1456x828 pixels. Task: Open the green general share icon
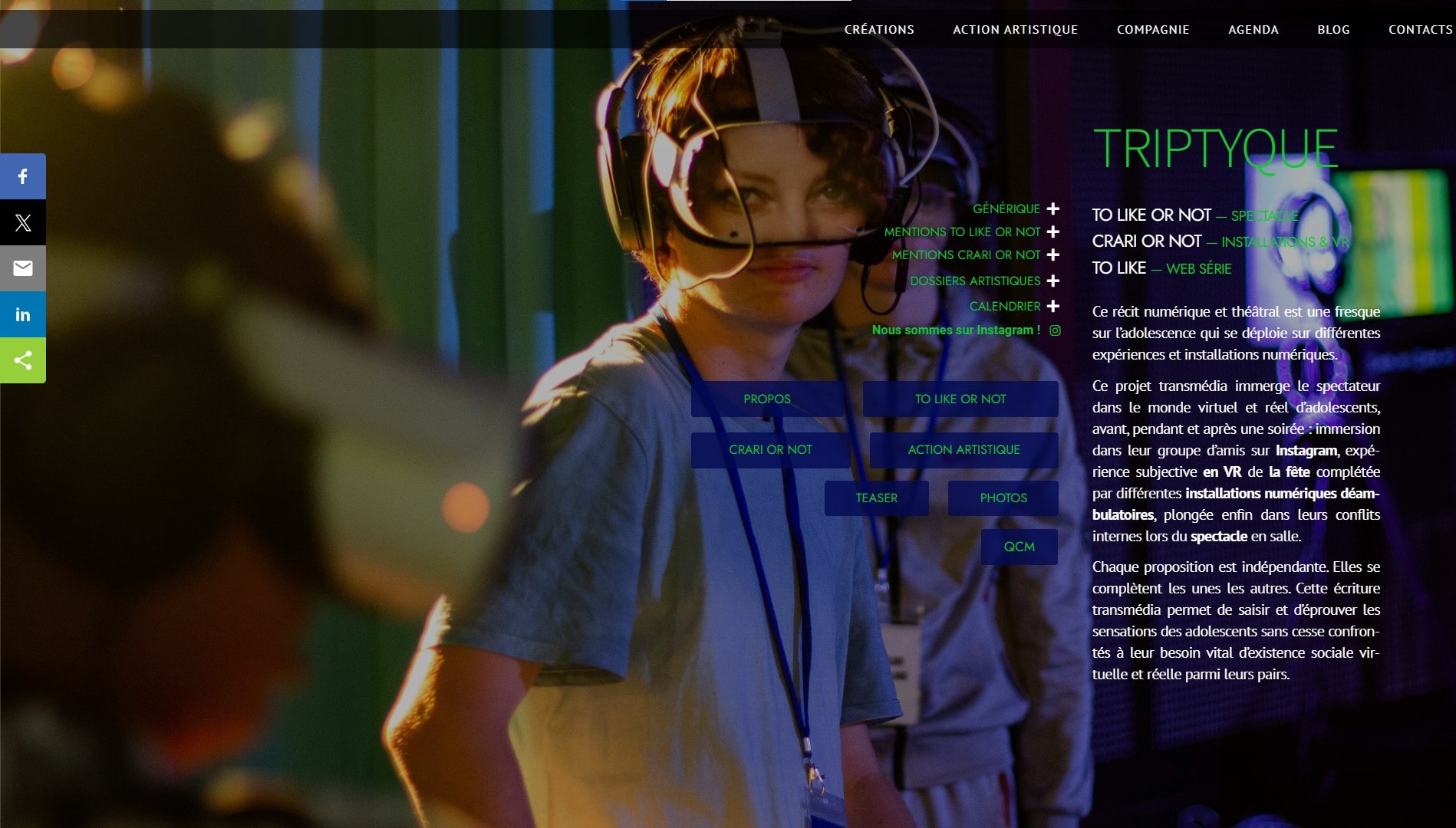[23, 360]
